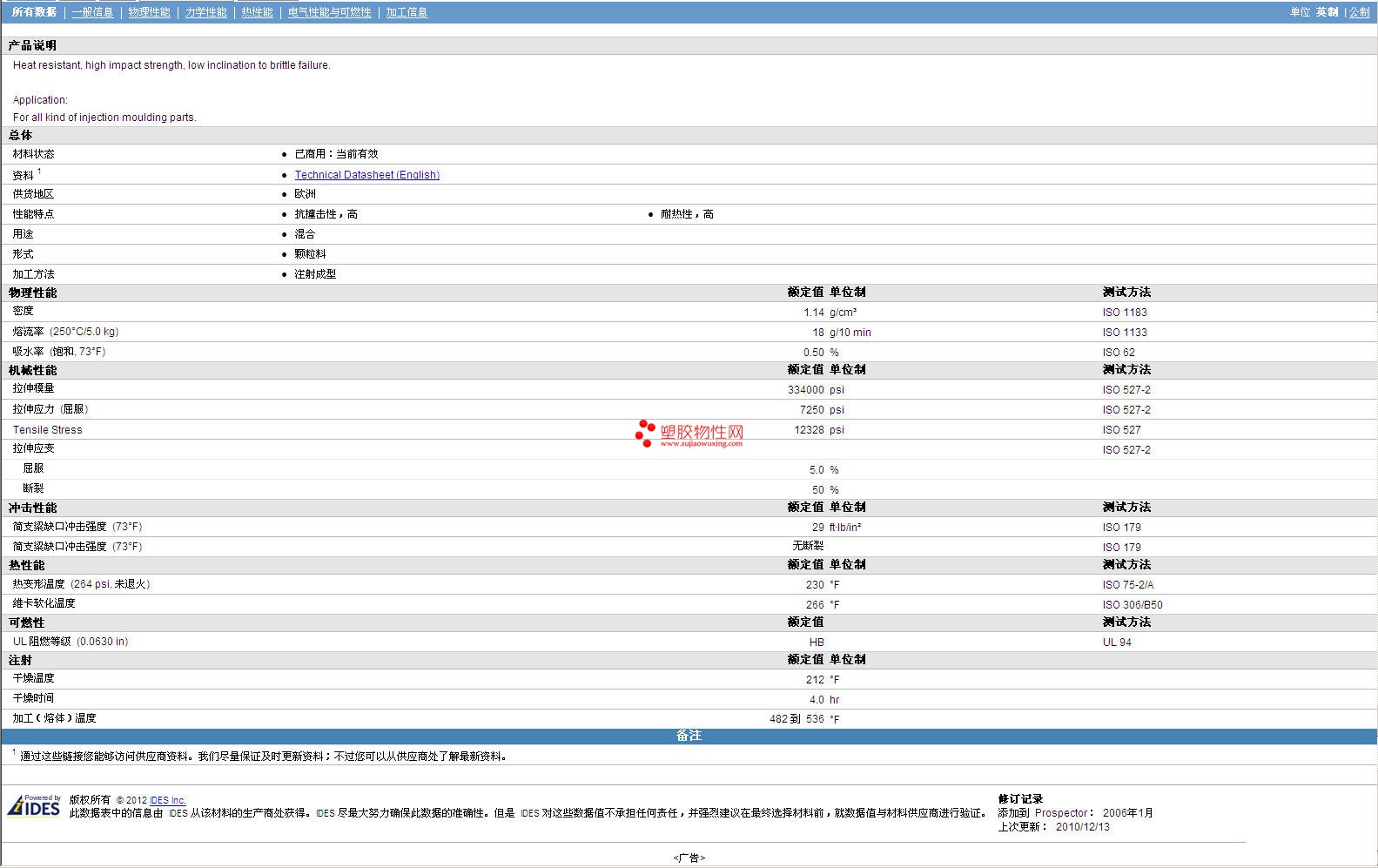
Task: Follow the IDES Inc. copyright link
Action: point(167,800)
